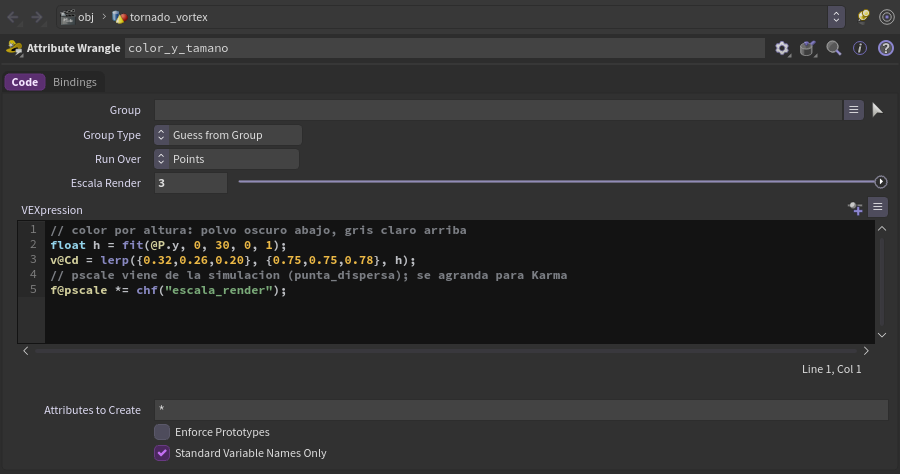The height and width of the screenshot is (474, 900).
Task: Open node help with the question icon
Action: 886,48
